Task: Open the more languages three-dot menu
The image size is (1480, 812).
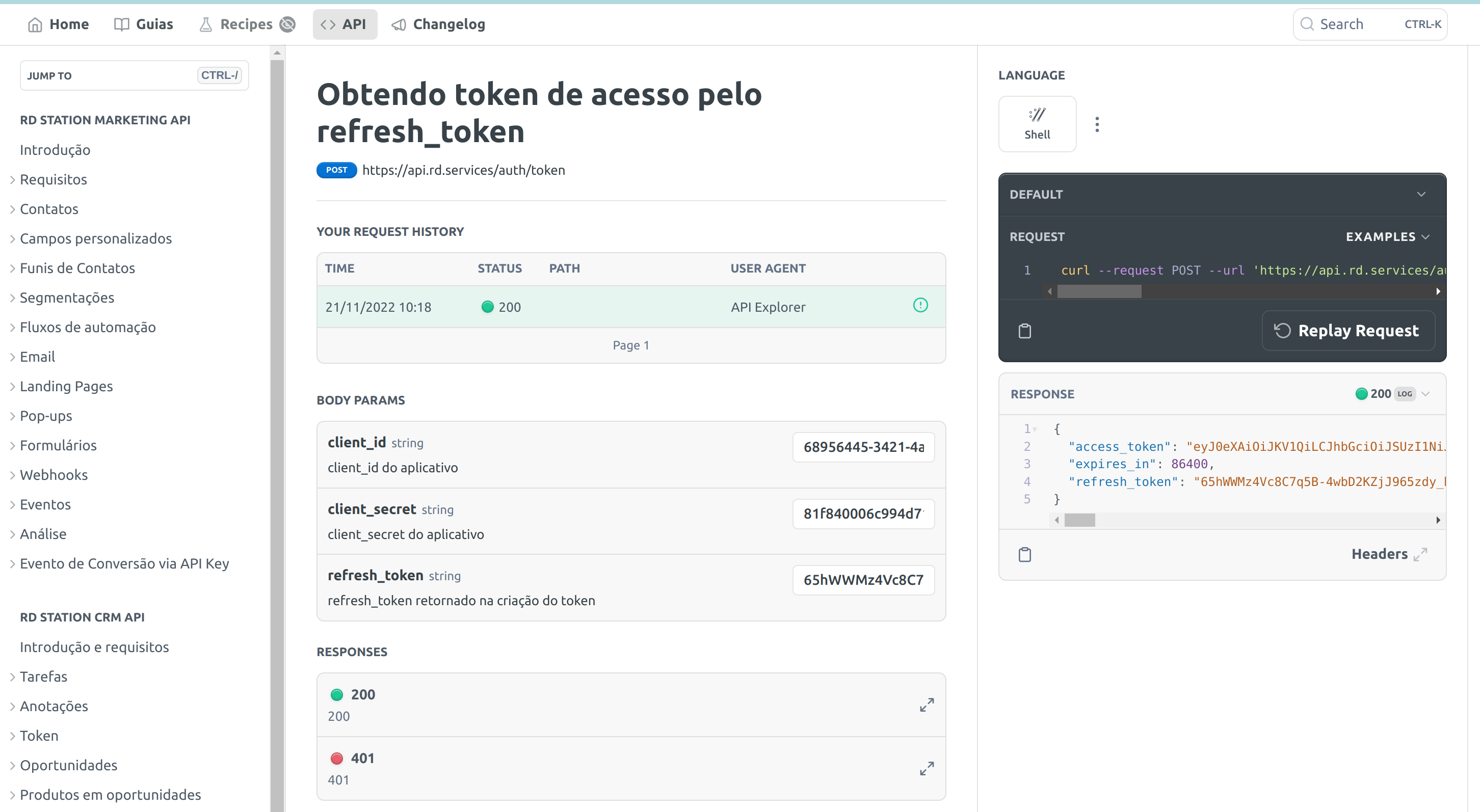Action: pos(1097,124)
